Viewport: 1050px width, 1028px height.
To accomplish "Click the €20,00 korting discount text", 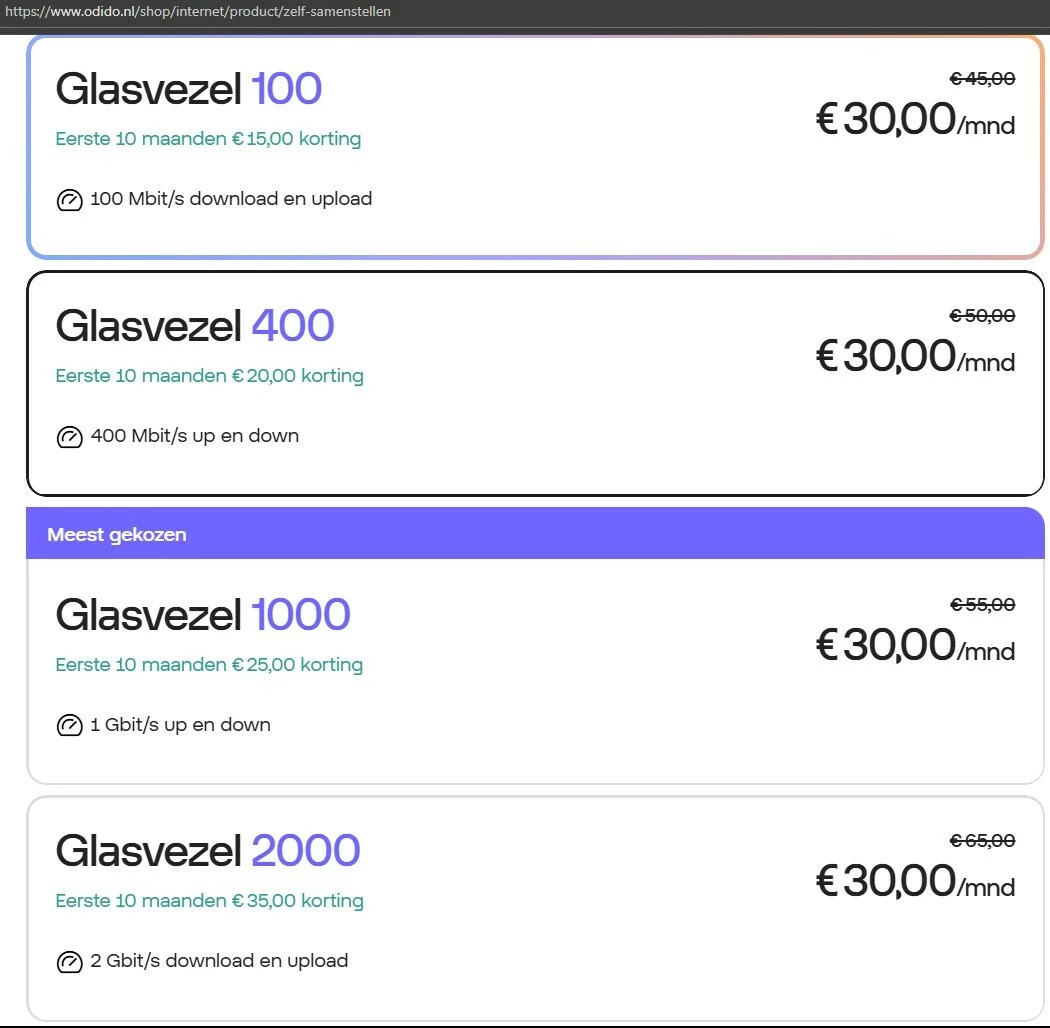I will pos(209,376).
